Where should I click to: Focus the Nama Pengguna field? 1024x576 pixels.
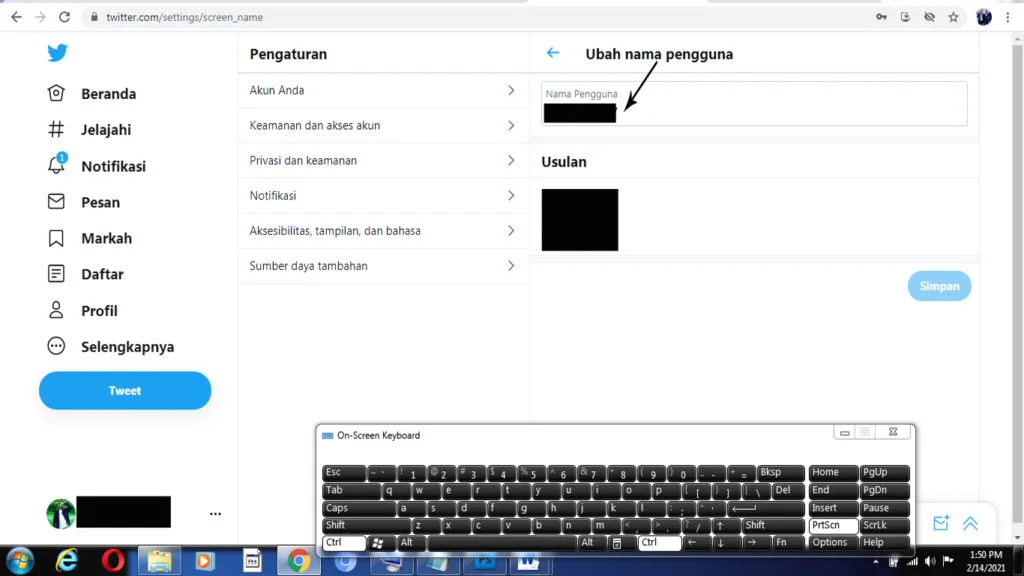click(754, 103)
